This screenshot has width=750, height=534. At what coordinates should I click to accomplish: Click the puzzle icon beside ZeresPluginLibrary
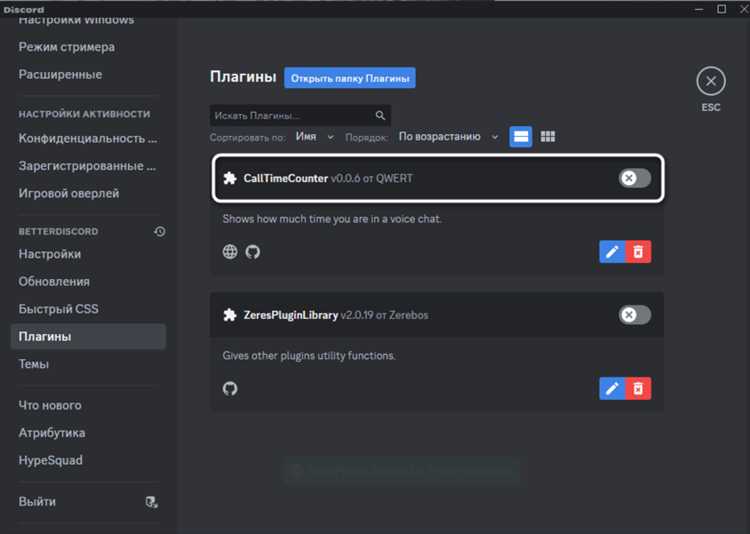click(x=230, y=315)
